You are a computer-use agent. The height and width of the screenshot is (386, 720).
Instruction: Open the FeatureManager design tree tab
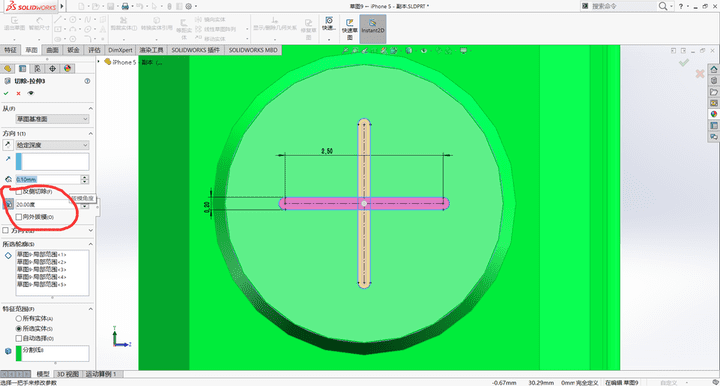point(7,68)
